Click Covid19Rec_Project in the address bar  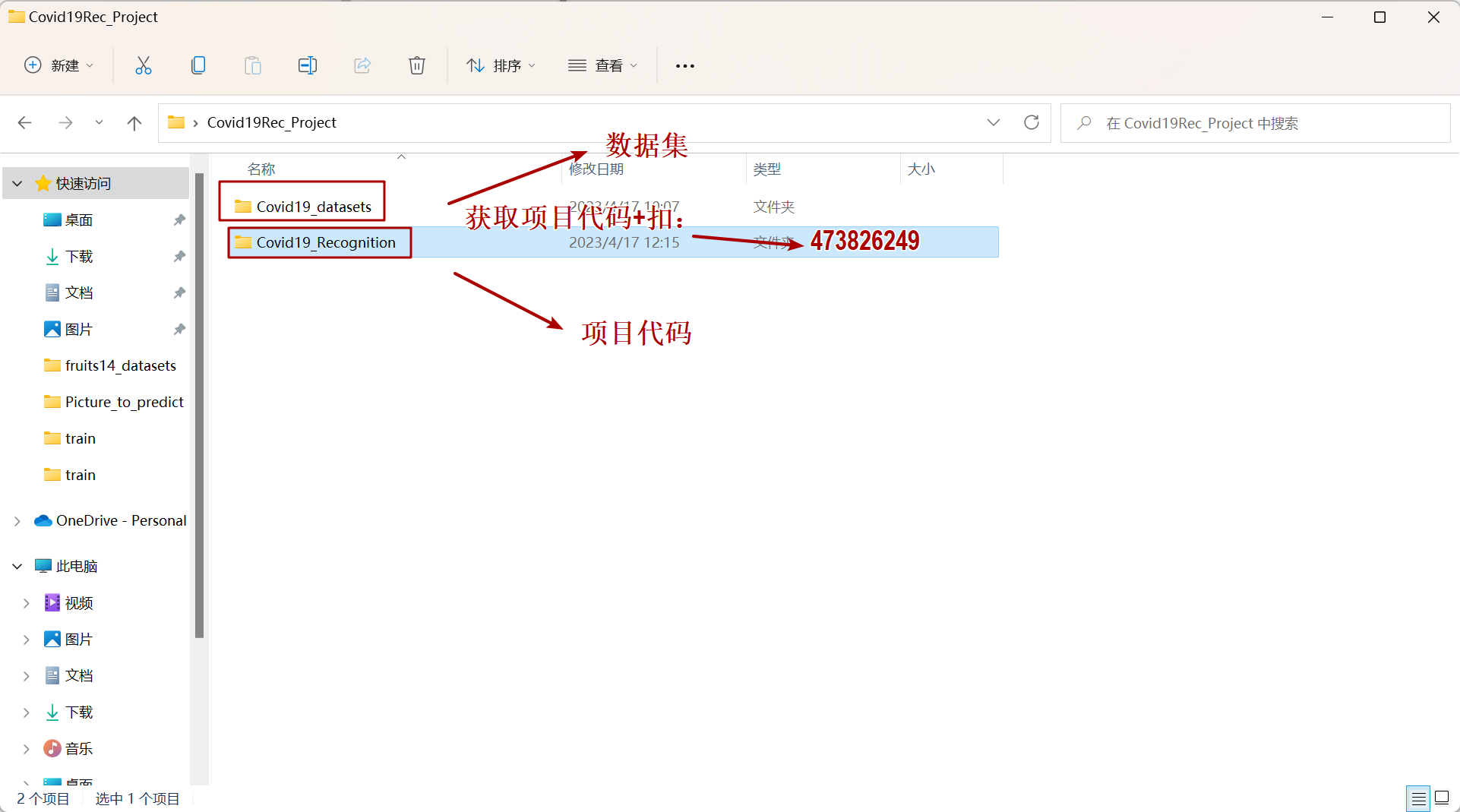point(271,122)
